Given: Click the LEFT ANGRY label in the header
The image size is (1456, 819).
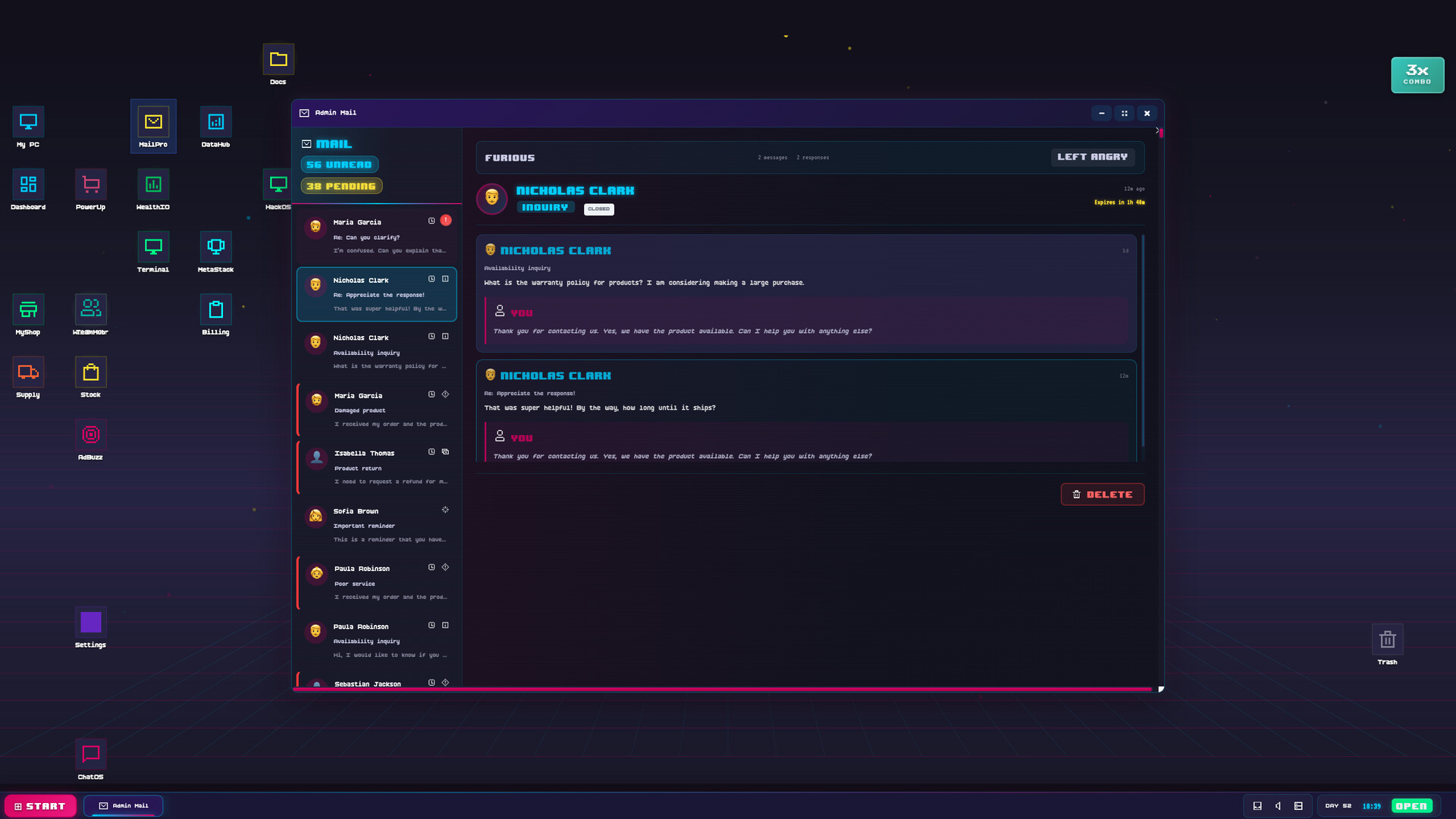Looking at the screenshot, I should pos(1092,157).
